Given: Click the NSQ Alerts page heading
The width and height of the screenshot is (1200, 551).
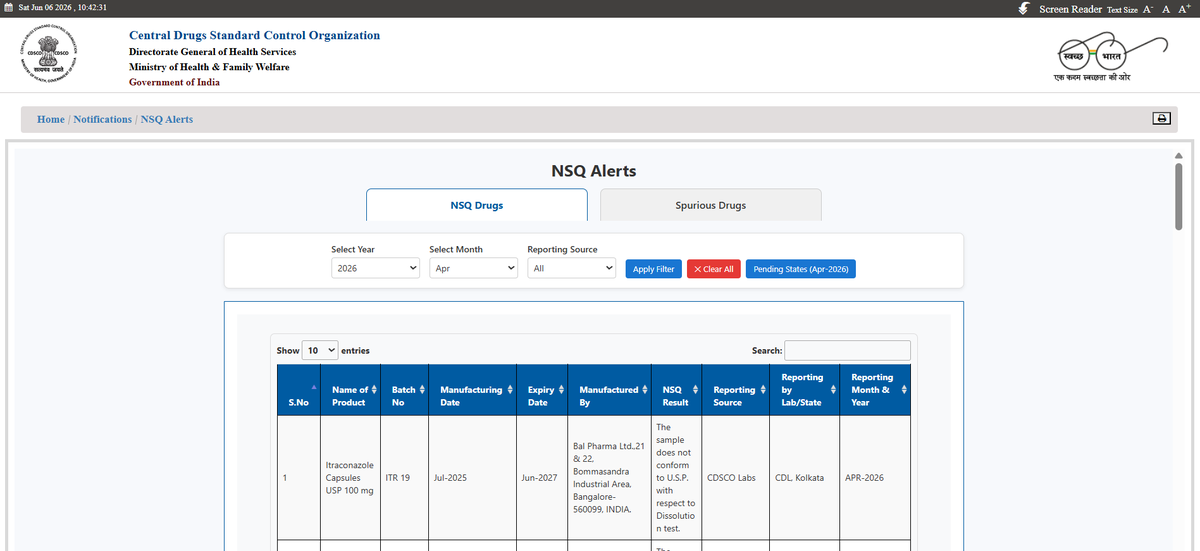Looking at the screenshot, I should tap(594, 171).
